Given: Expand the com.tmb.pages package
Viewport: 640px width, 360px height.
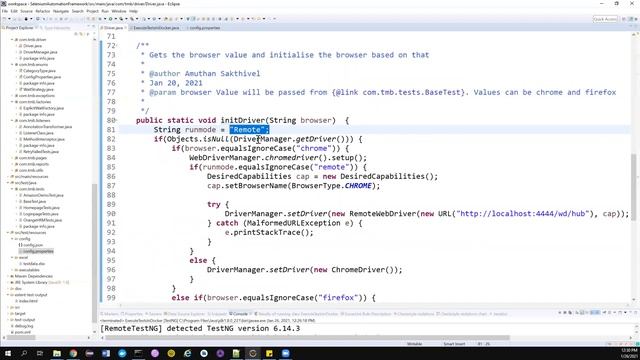Looking at the screenshot, I should coord(12,158).
